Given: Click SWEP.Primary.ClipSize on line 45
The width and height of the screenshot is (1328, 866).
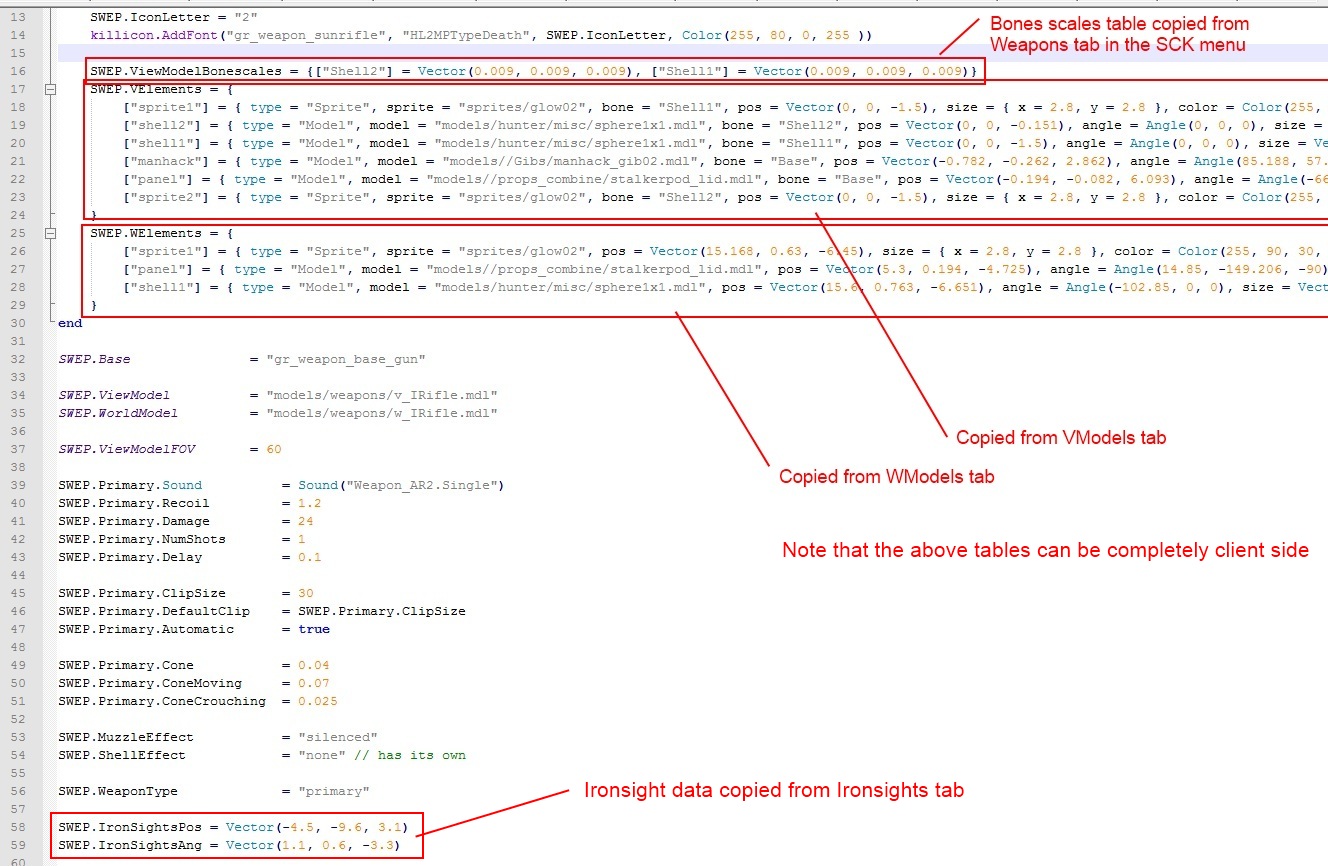Looking at the screenshot, I should click(142, 594).
